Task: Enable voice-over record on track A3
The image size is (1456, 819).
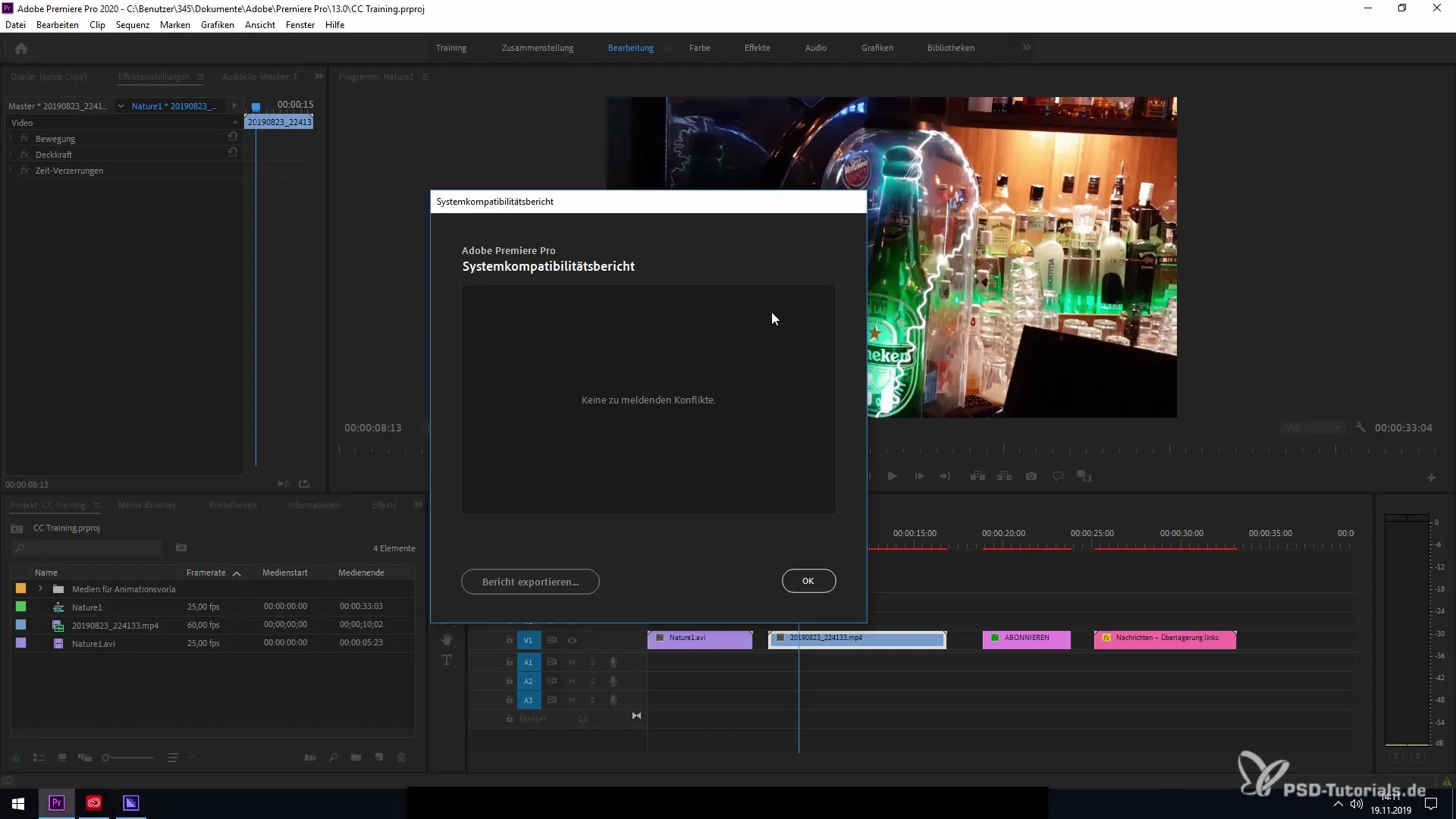Action: point(613,700)
